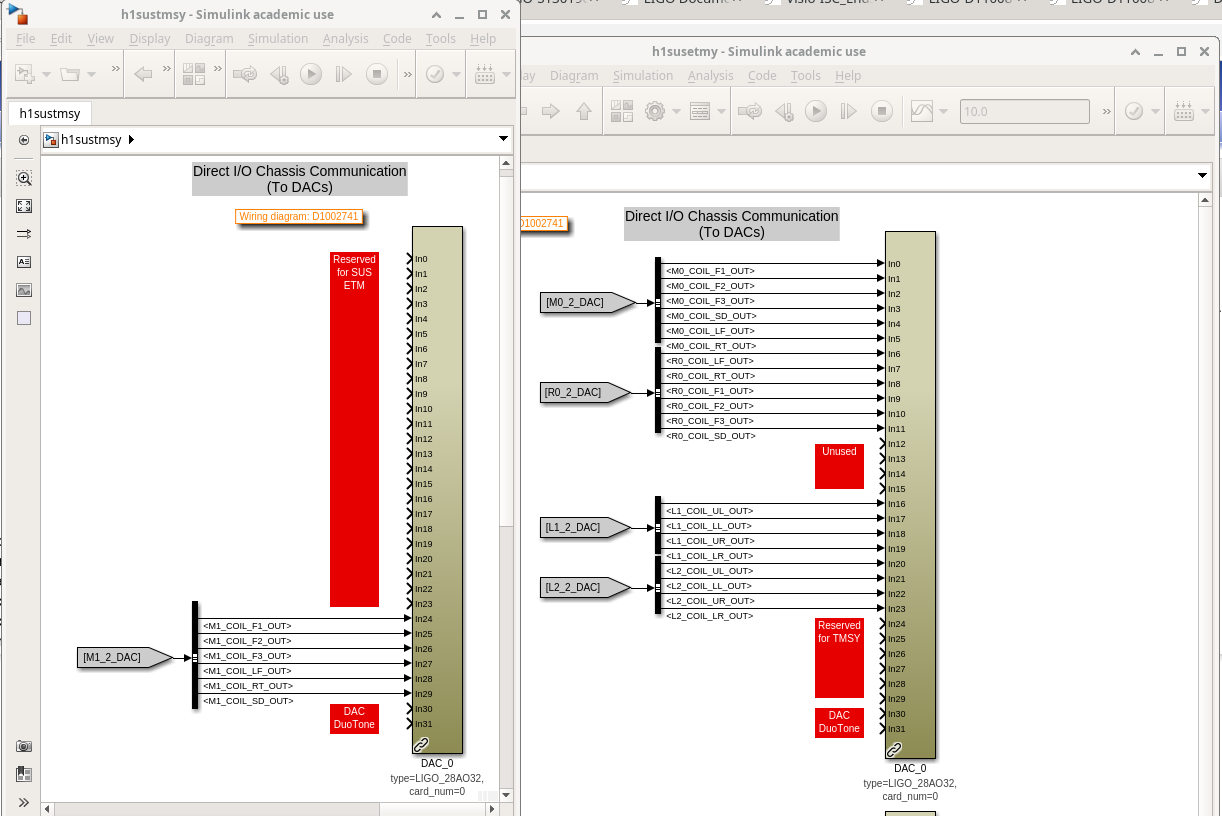Open breadcrumb dropdown arrow in h1sustmsy window
This screenshot has width=1222, height=816.
[x=503, y=139]
